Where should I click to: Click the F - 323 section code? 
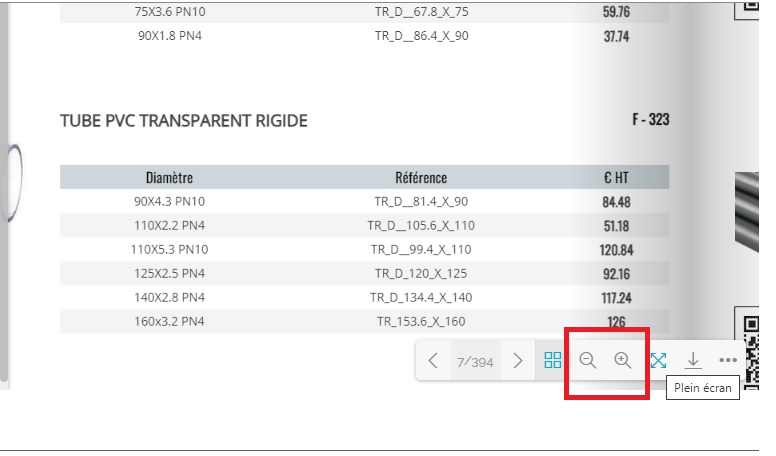coord(650,120)
